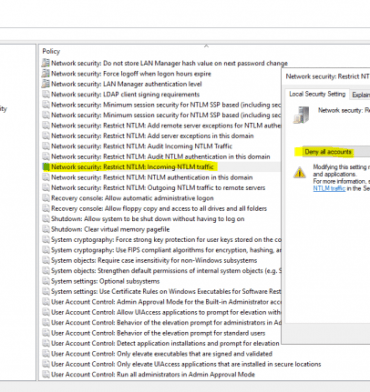
Task: Select Restrict NTLM: Audit NTLM authentication in this domain
Action: (161, 156)
